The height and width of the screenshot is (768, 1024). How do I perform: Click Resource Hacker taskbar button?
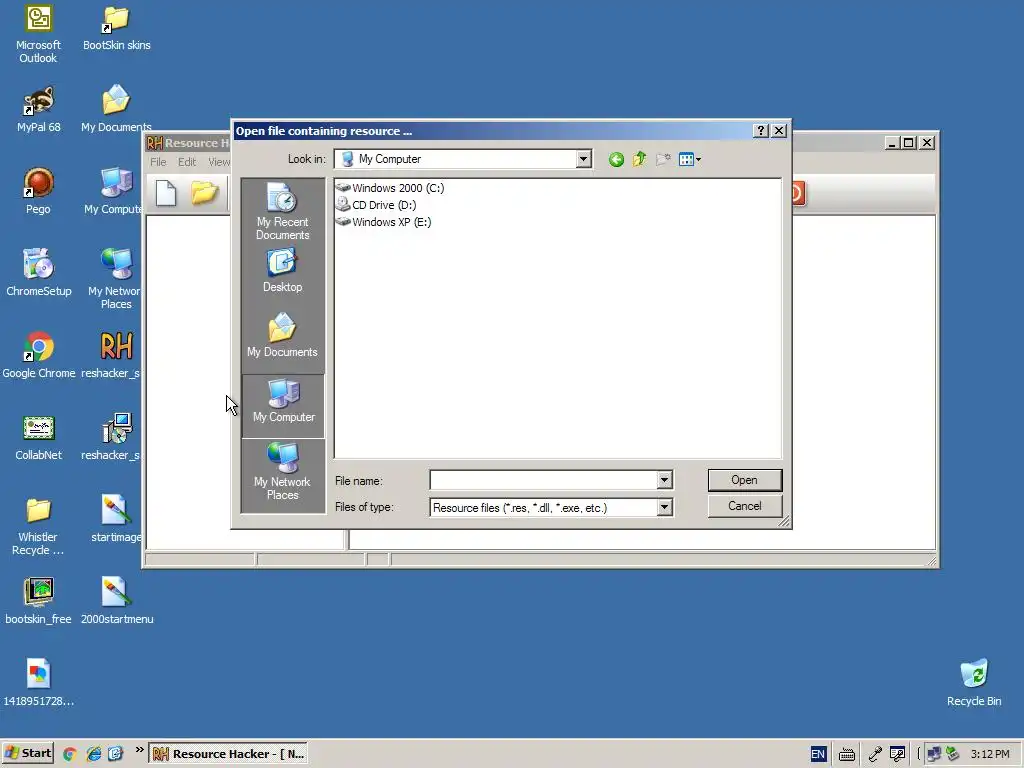coord(229,754)
